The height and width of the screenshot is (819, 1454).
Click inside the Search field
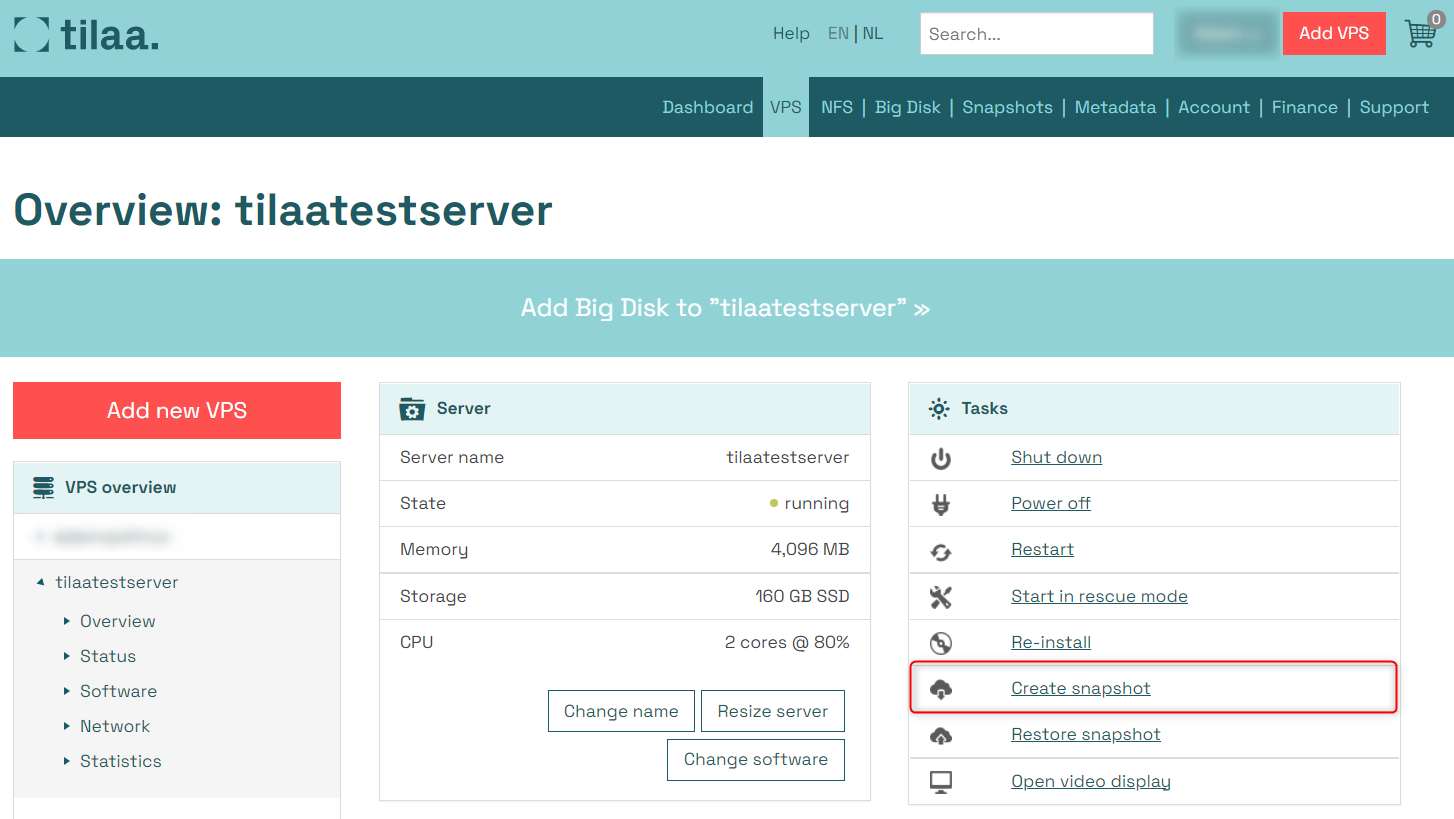pyautogui.click(x=1036, y=33)
